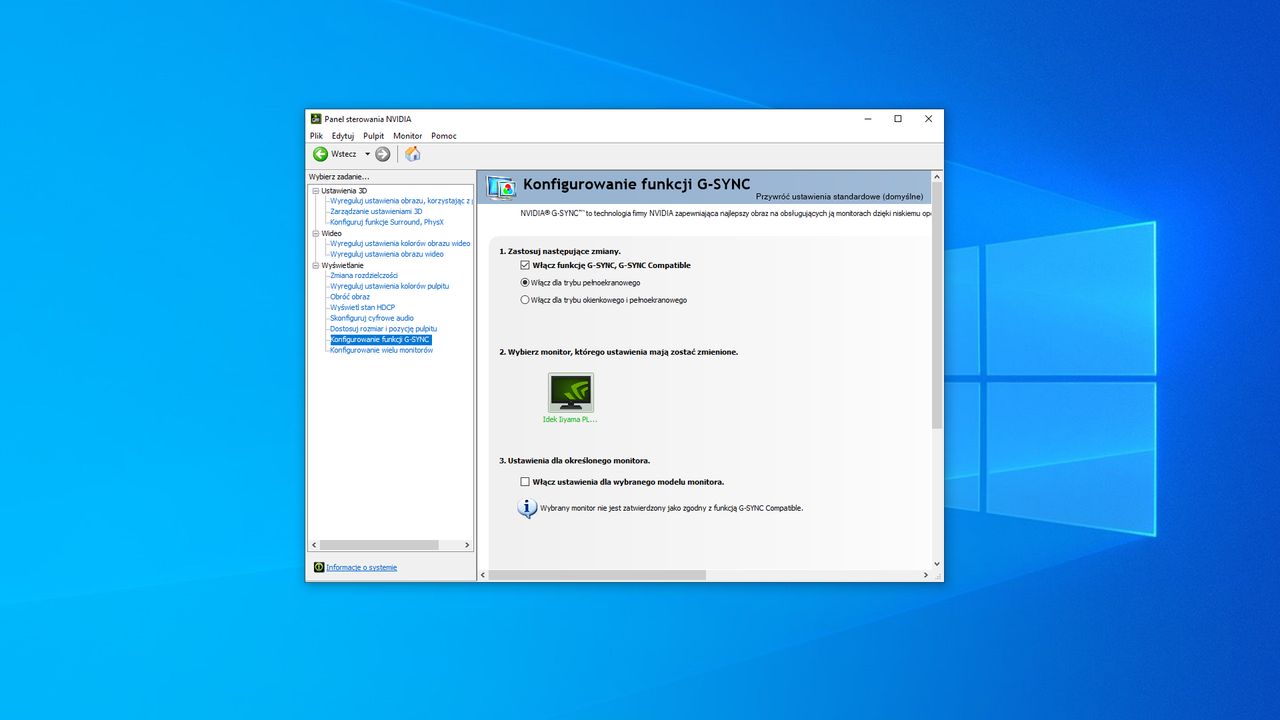Collapse the Ustawienia 3D tree node
1280x720 pixels.
pos(315,190)
